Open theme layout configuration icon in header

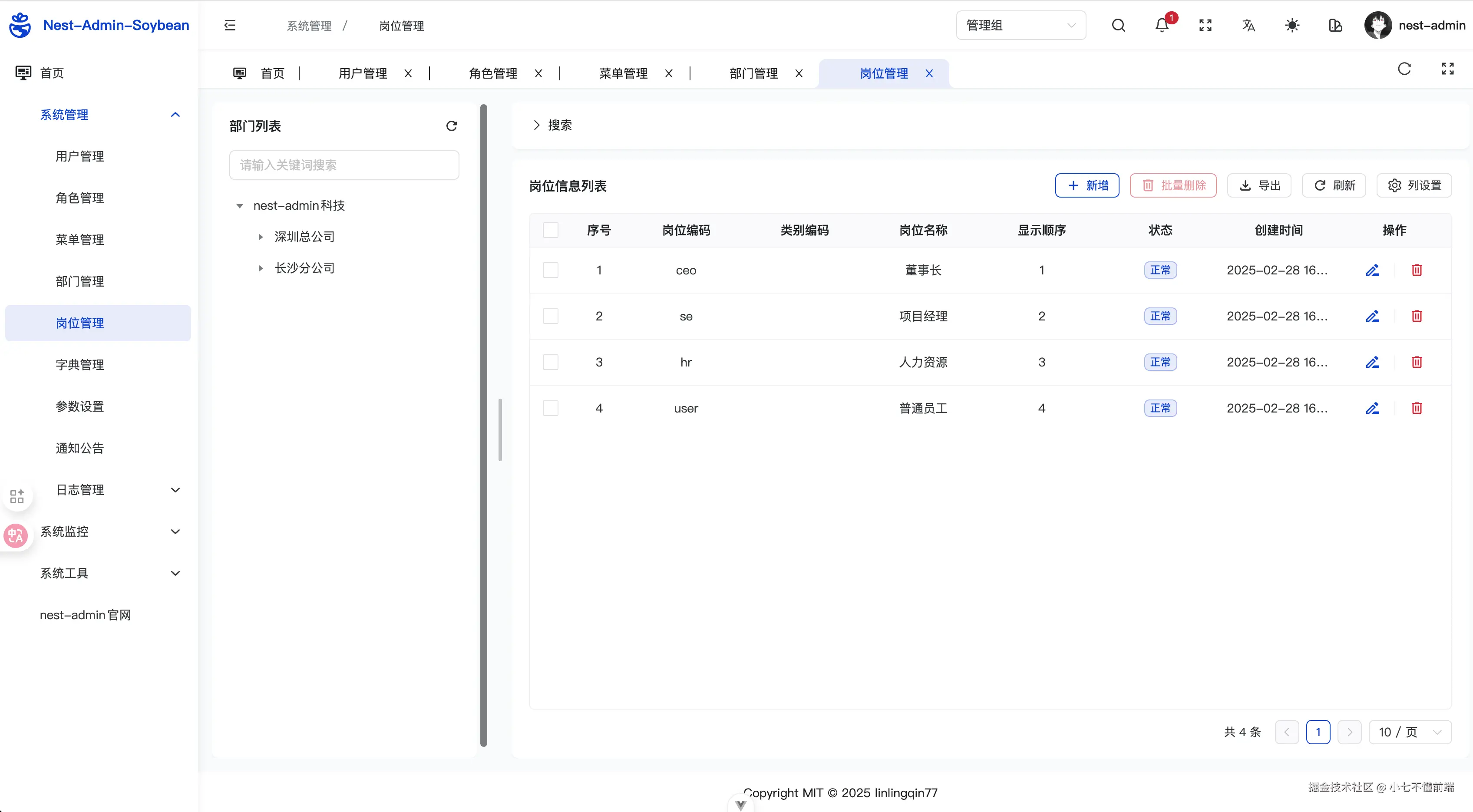tap(1335, 25)
